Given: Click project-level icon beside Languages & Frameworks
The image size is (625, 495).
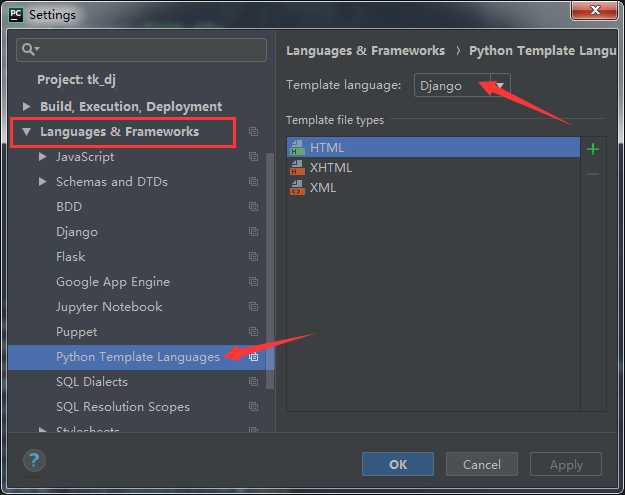Looking at the screenshot, I should 254,131.
